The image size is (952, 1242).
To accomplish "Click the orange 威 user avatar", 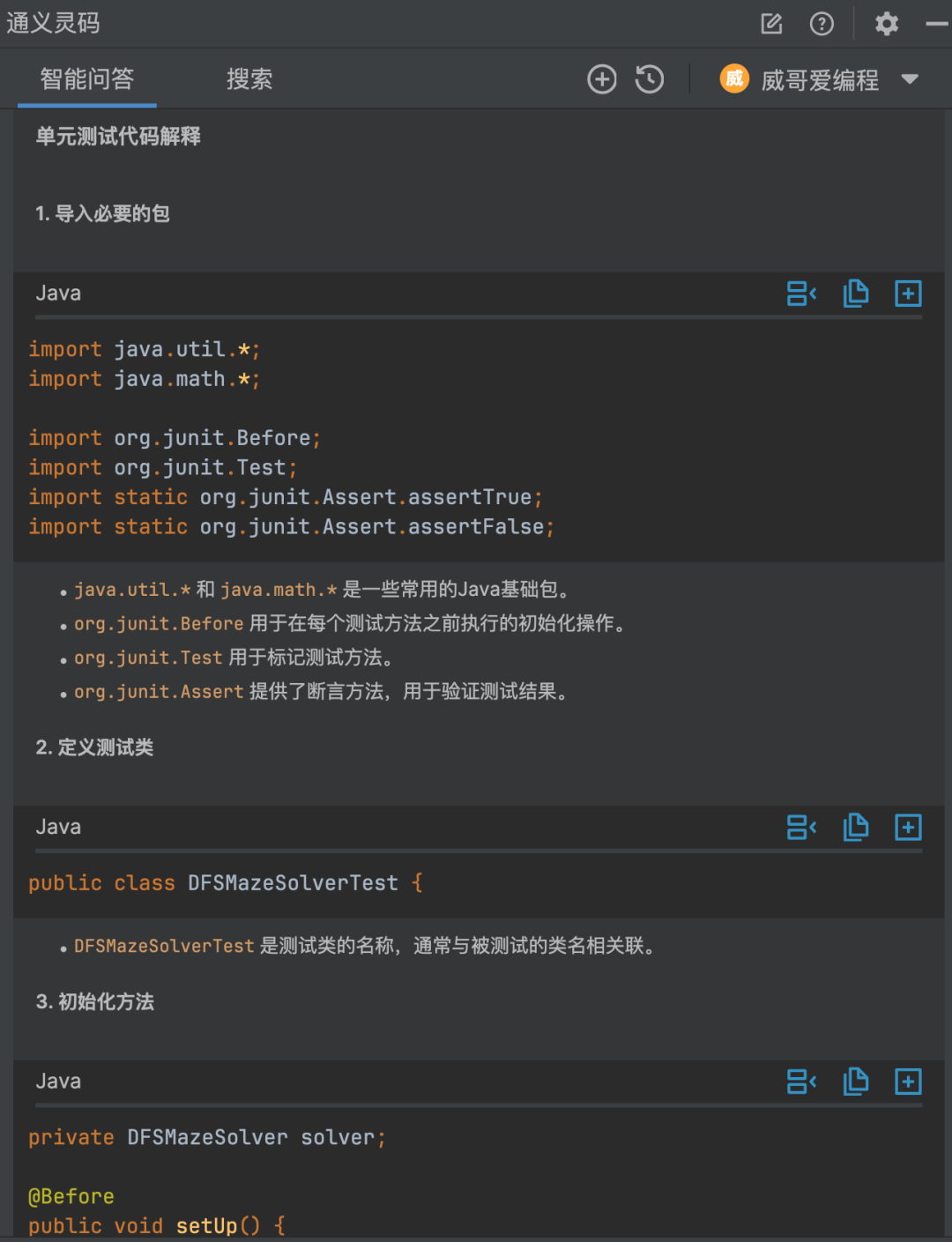I will [734, 79].
